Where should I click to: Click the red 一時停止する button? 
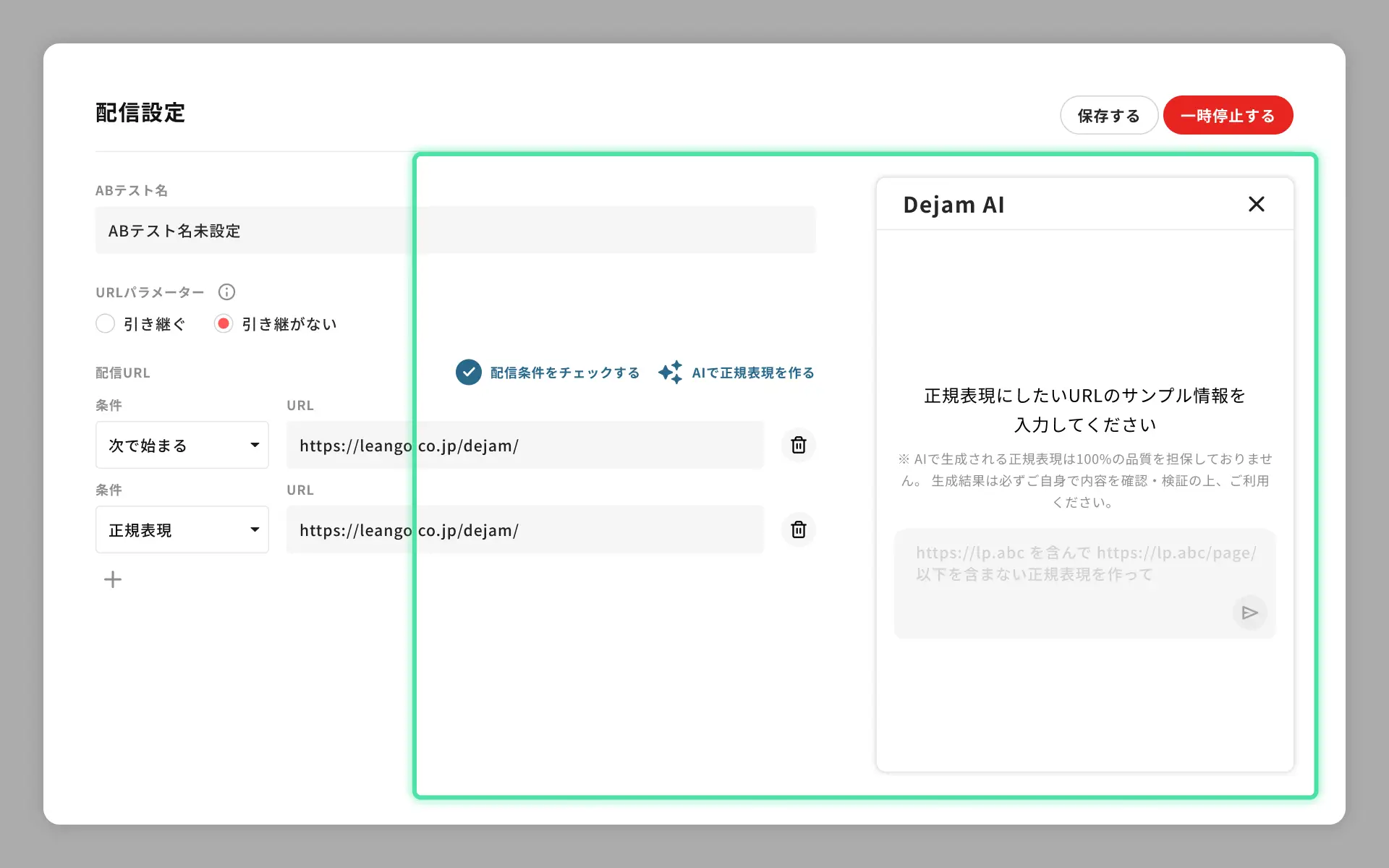1228,116
